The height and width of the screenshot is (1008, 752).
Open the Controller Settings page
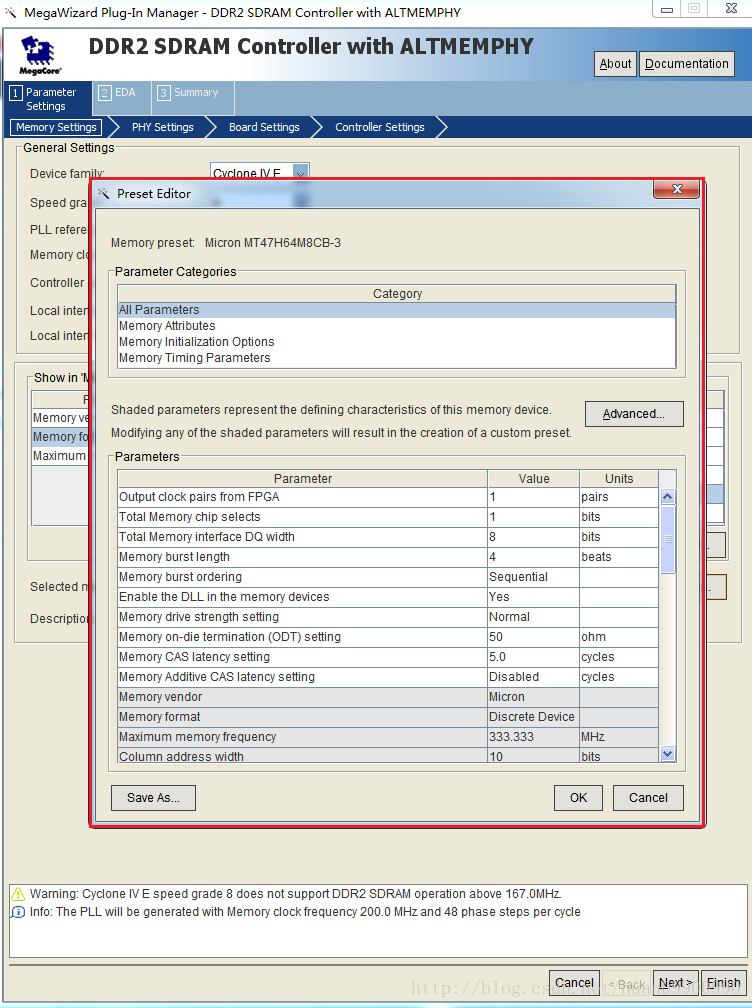tap(380, 127)
